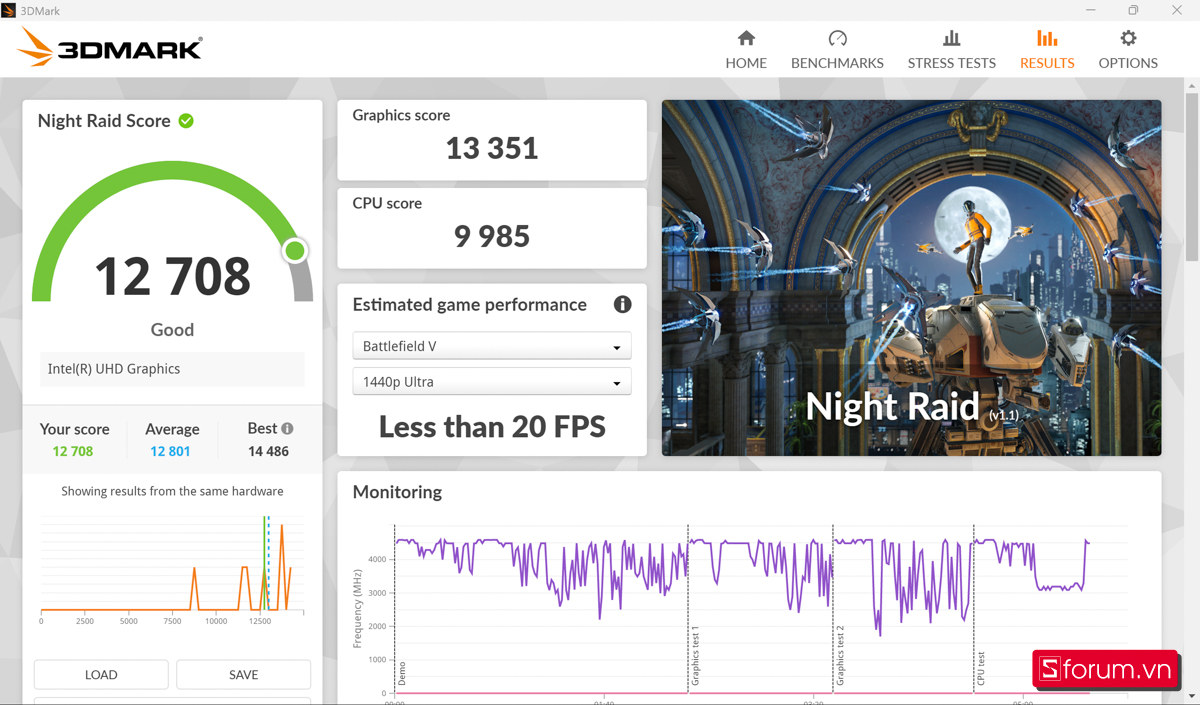1200x705 pixels.
Task: Click the 3DMark app icon in the title bar
Action: coord(10,9)
